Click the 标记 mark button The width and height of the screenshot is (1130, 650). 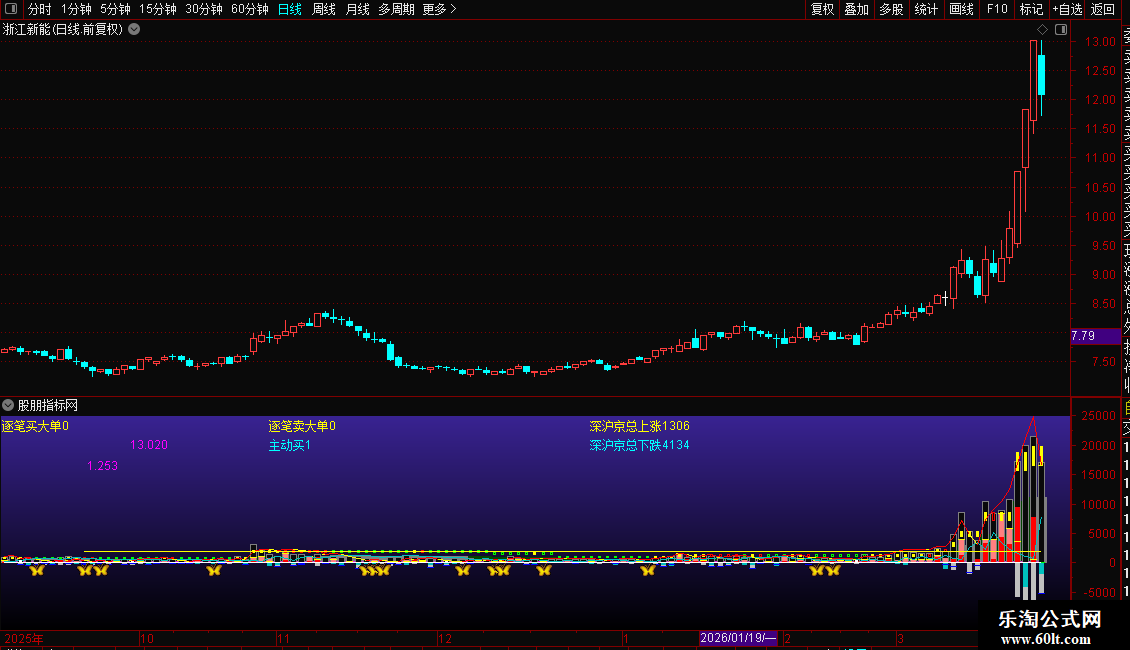(1031, 9)
